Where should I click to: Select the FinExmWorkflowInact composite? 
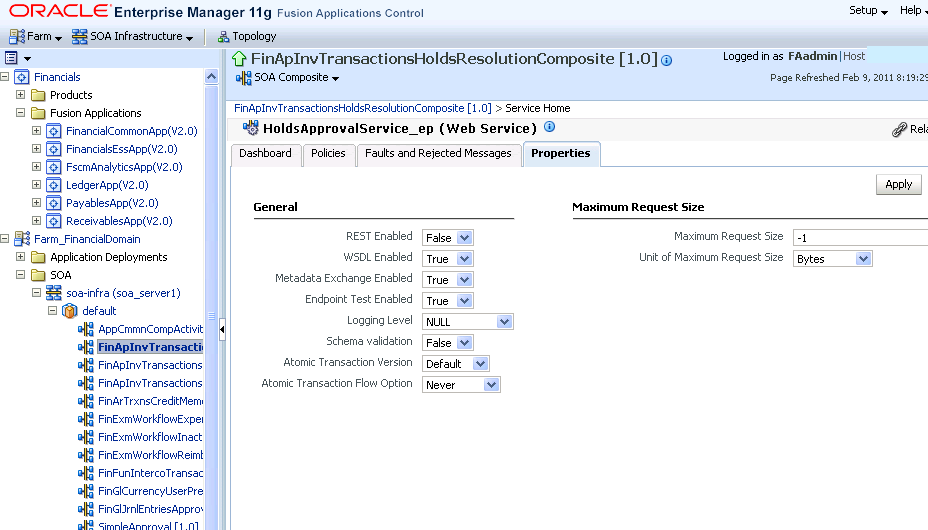150,437
